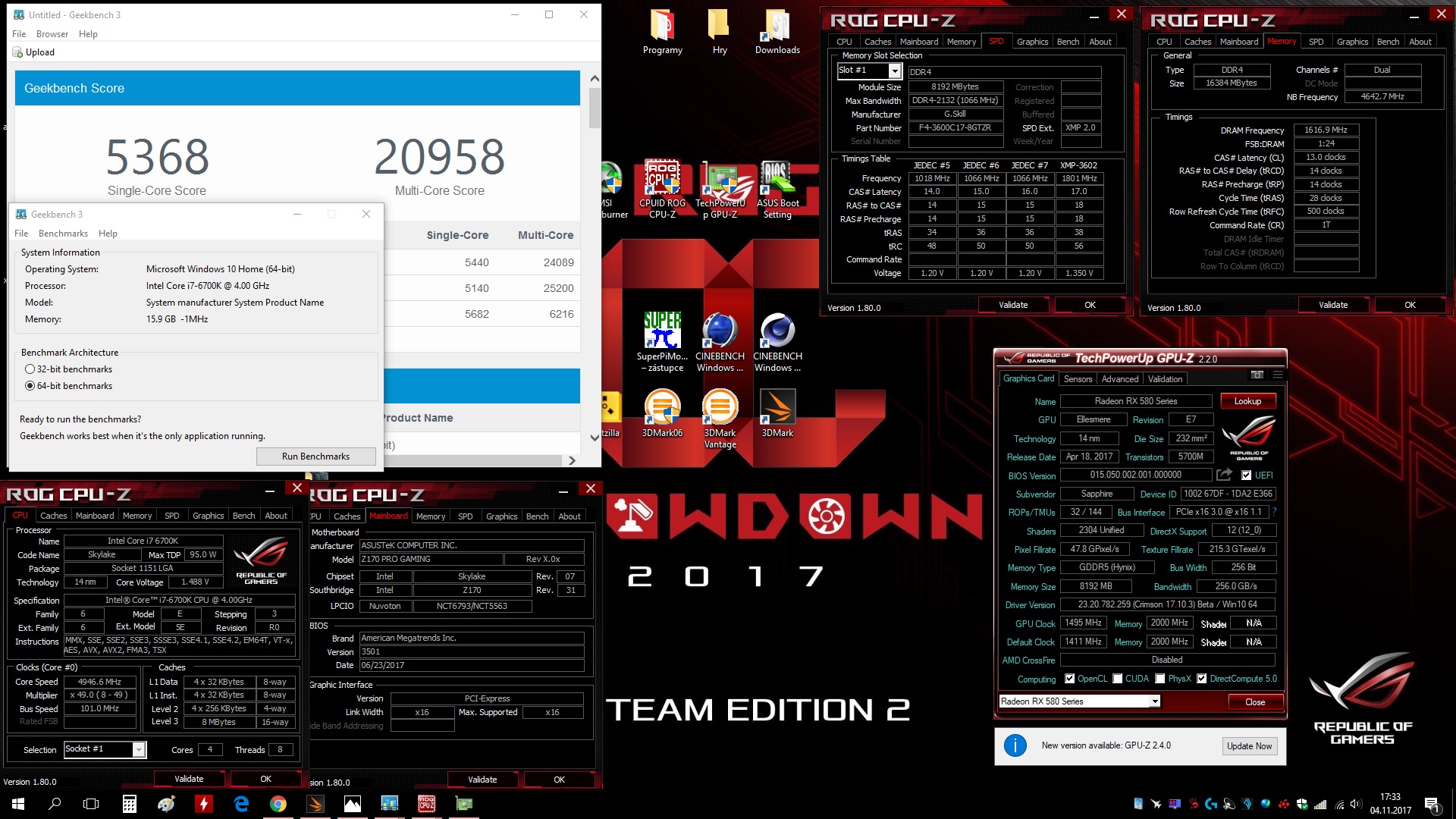The image size is (1456, 819).
Task: Click the Part Number F4-3600C17-8GTZR field
Action: pyautogui.click(x=955, y=128)
